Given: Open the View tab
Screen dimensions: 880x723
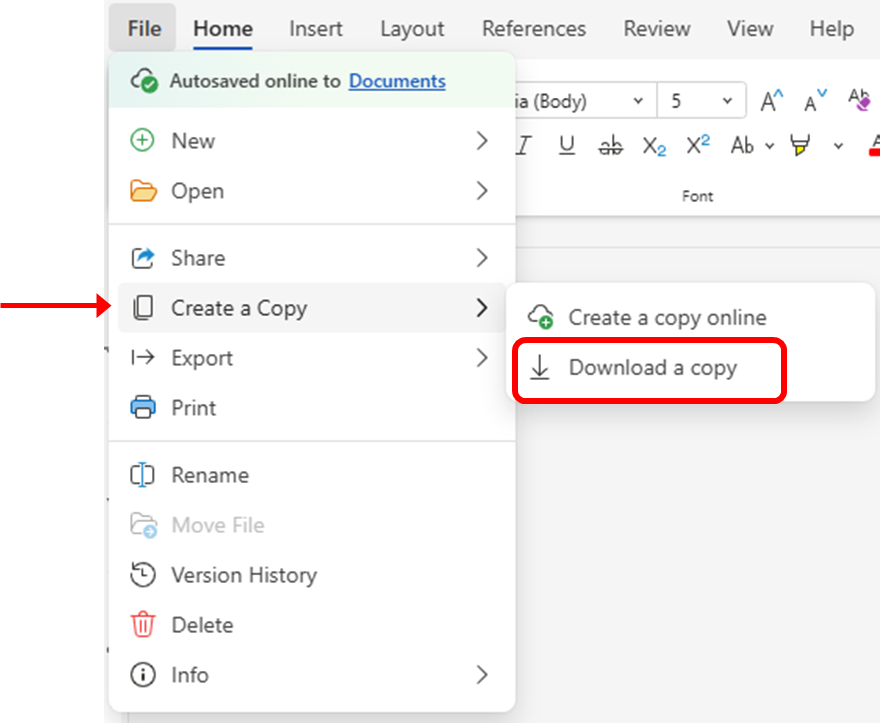Looking at the screenshot, I should pyautogui.click(x=750, y=28).
